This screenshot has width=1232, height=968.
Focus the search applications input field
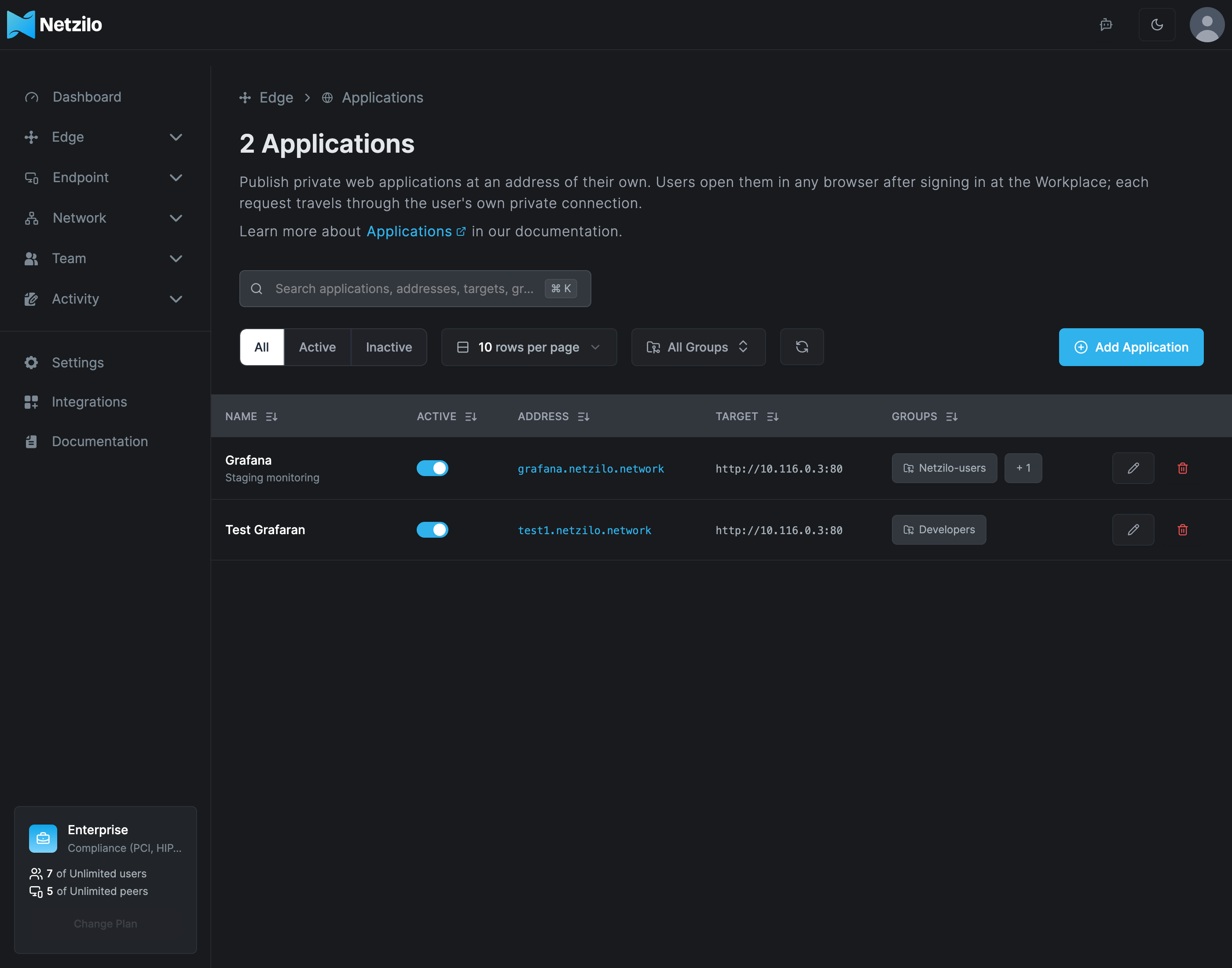(415, 289)
